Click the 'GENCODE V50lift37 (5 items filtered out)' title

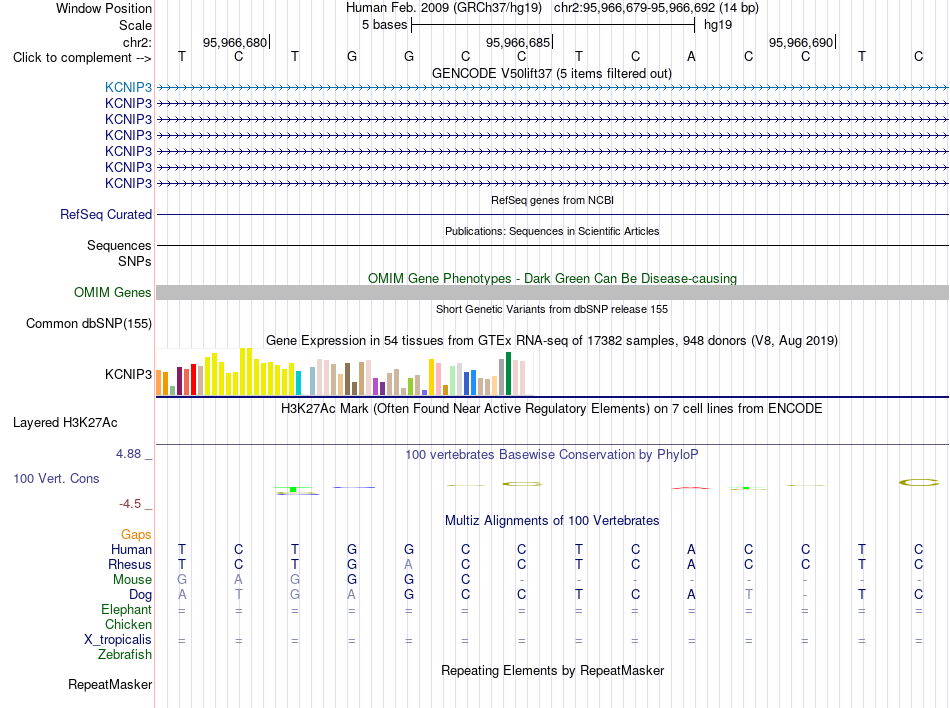point(551,73)
